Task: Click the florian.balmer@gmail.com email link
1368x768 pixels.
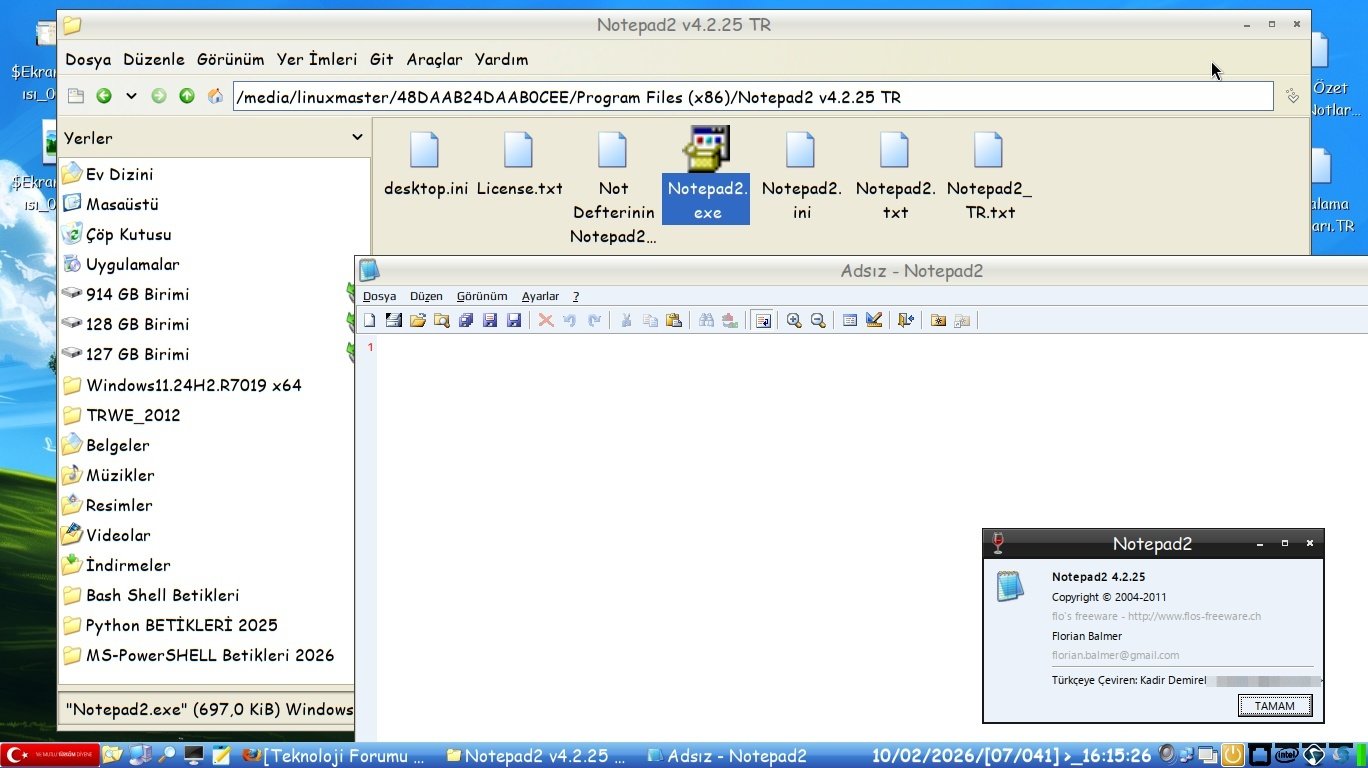Action: (1115, 655)
